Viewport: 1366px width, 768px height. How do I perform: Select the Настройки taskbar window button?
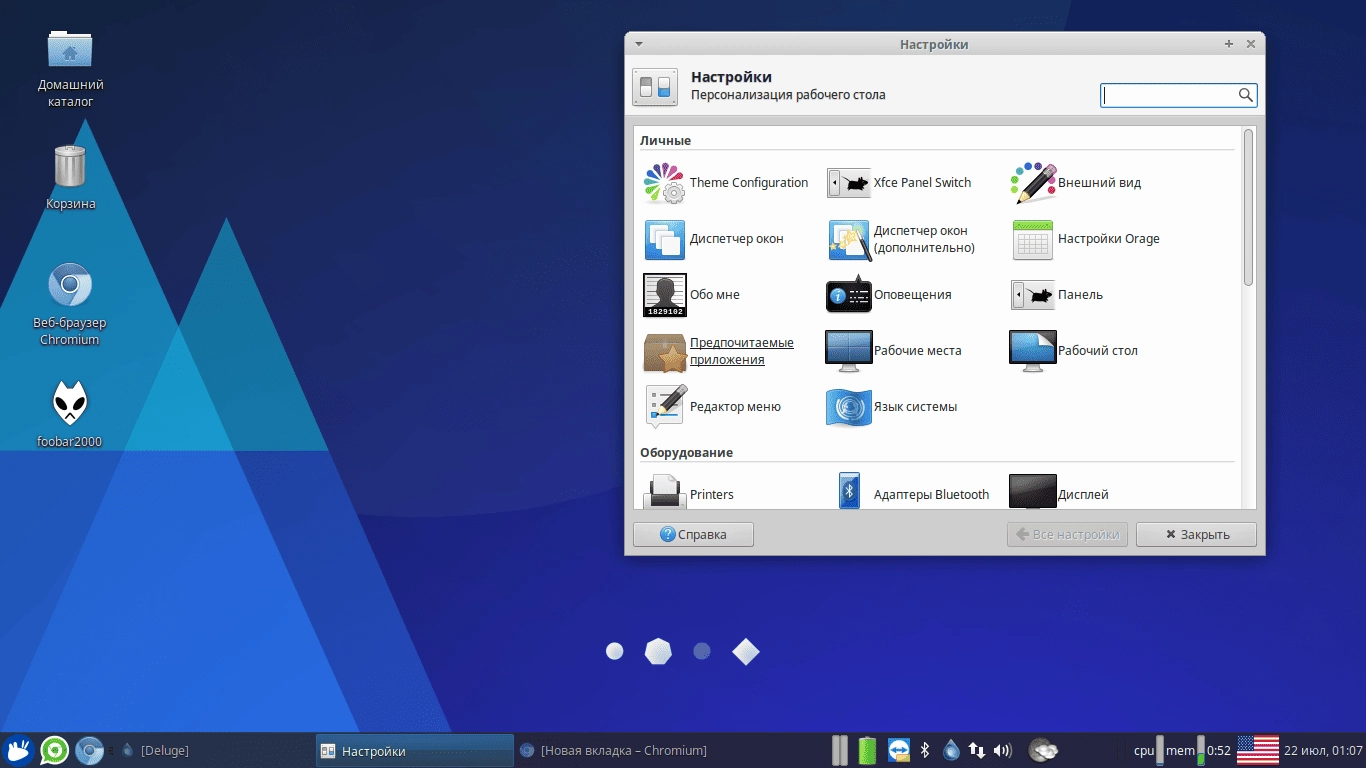coord(415,750)
